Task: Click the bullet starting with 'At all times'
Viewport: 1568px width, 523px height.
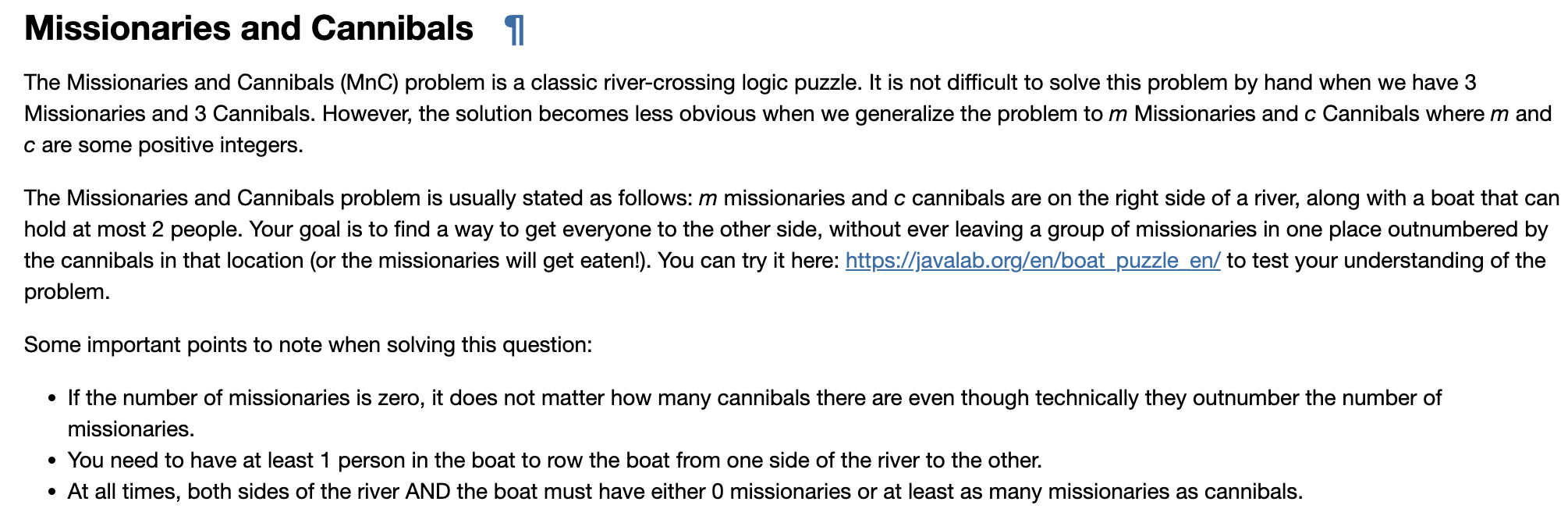Action: 685,491
